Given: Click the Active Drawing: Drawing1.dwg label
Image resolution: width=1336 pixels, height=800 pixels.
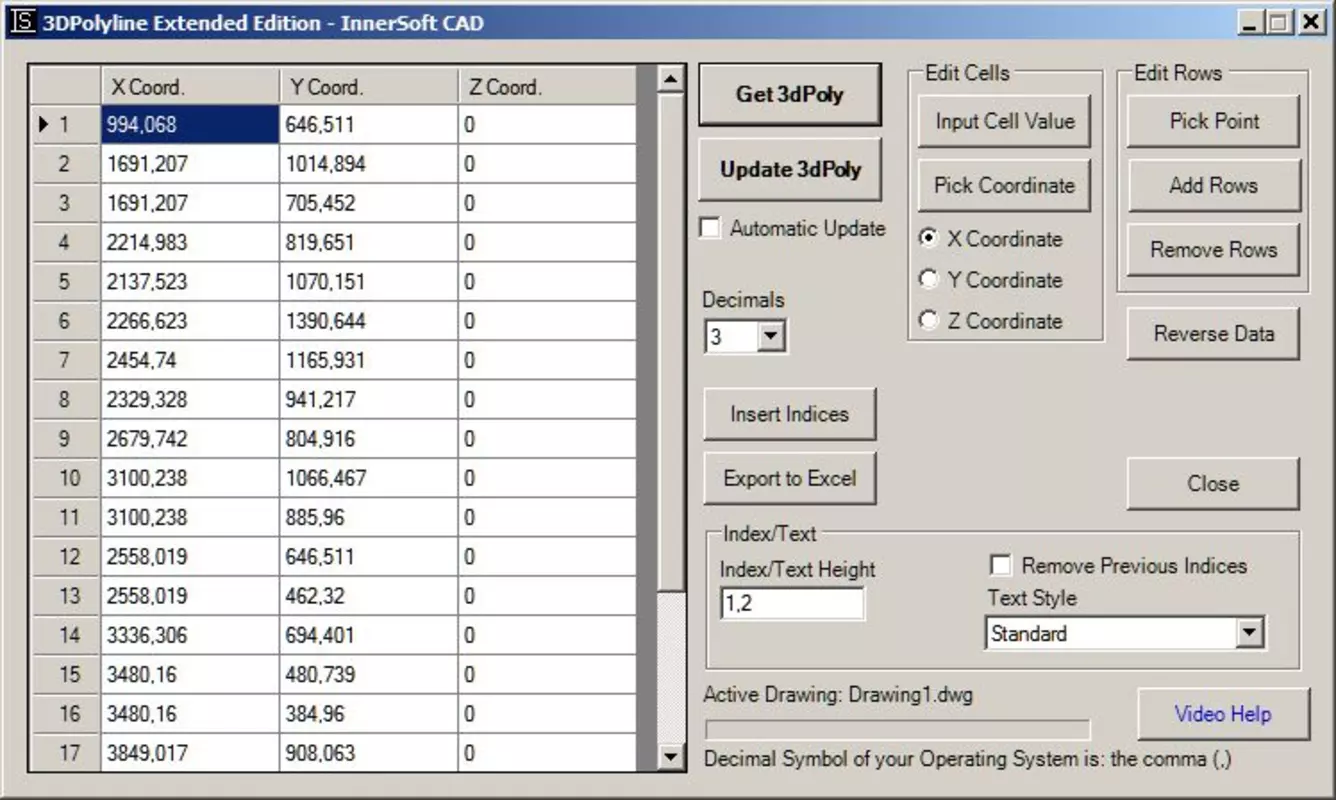Looking at the screenshot, I should coord(838,694).
